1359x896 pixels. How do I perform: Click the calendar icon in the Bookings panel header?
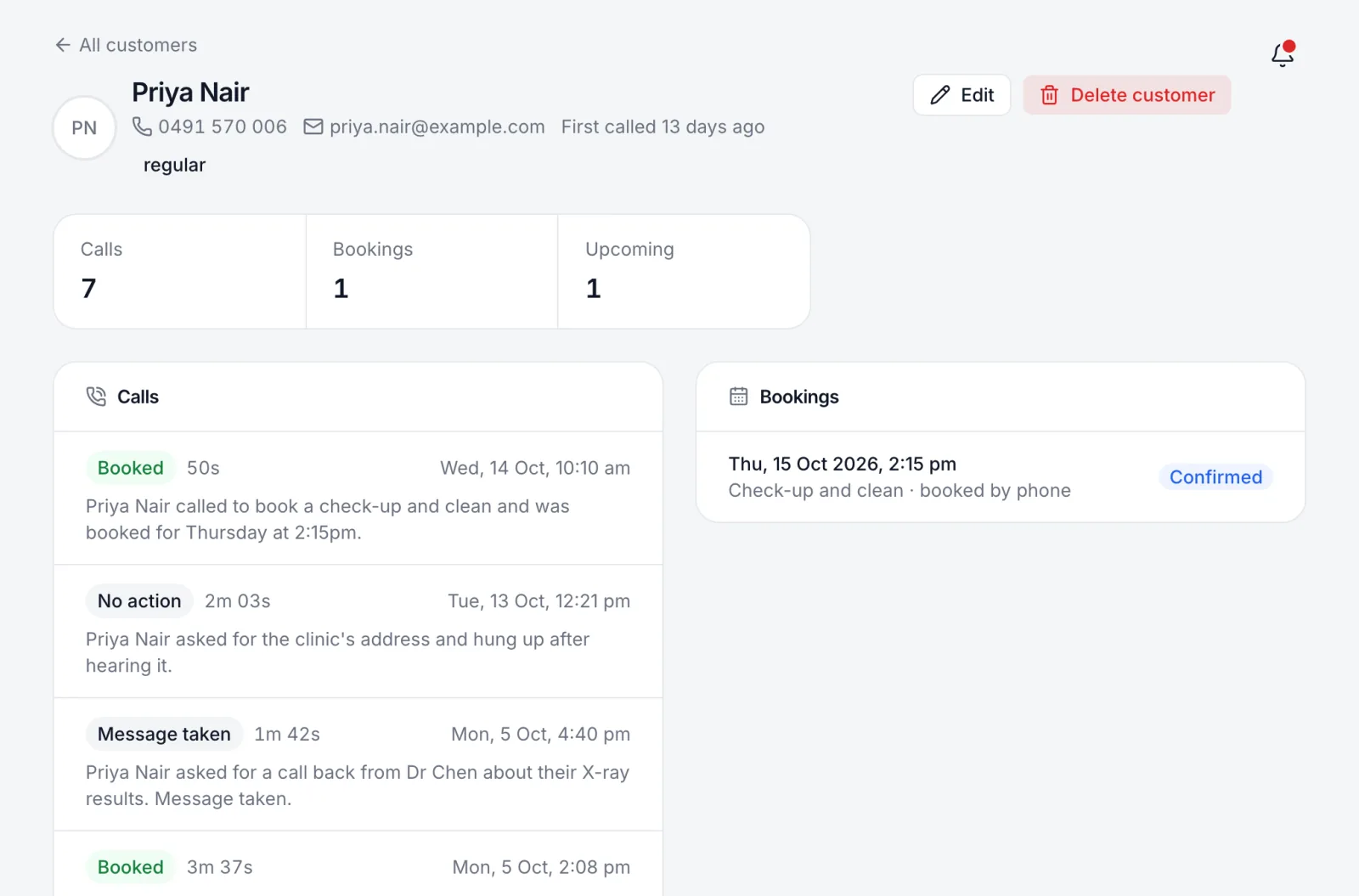(x=739, y=397)
